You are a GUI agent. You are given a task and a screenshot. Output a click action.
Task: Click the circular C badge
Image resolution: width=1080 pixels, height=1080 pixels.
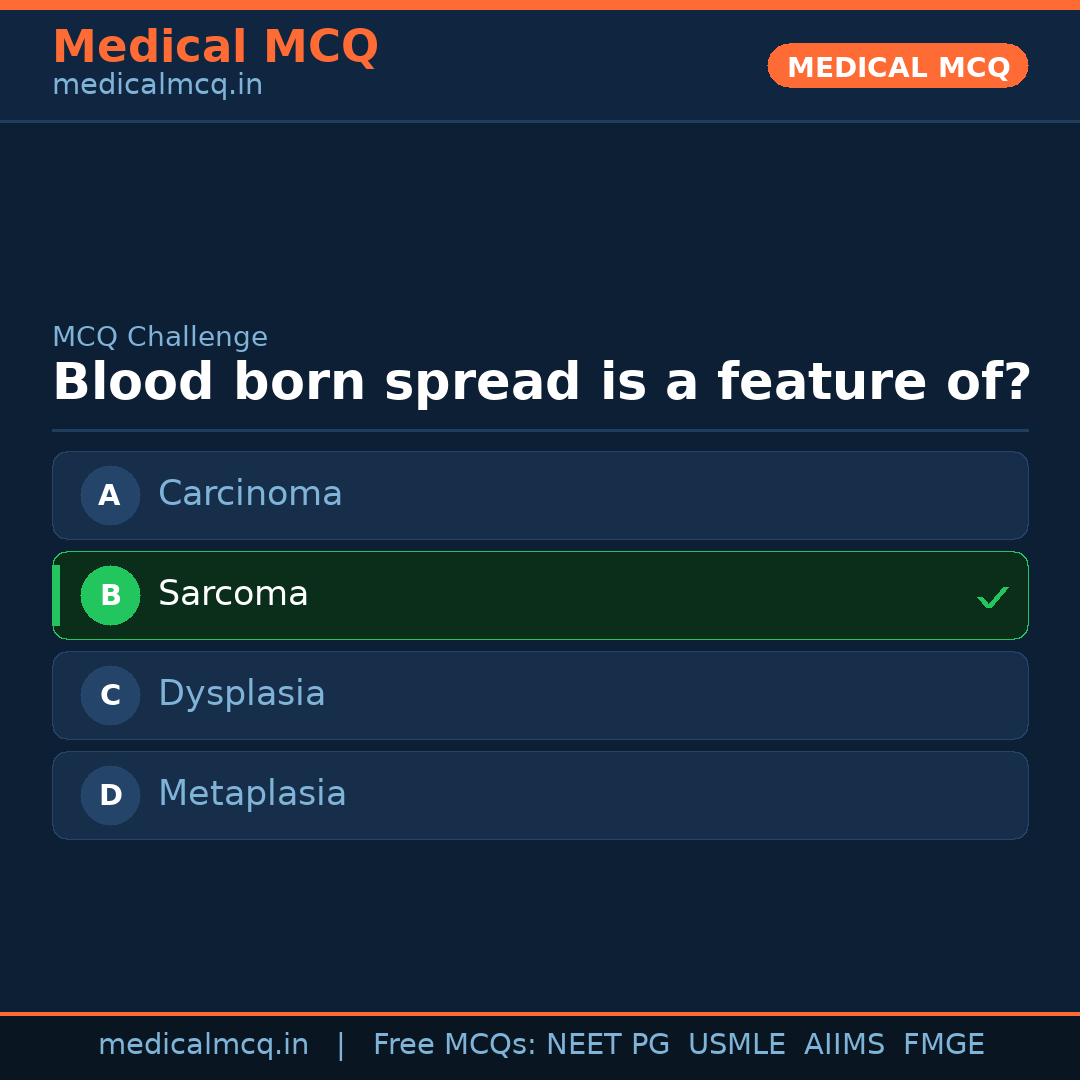tap(110, 695)
